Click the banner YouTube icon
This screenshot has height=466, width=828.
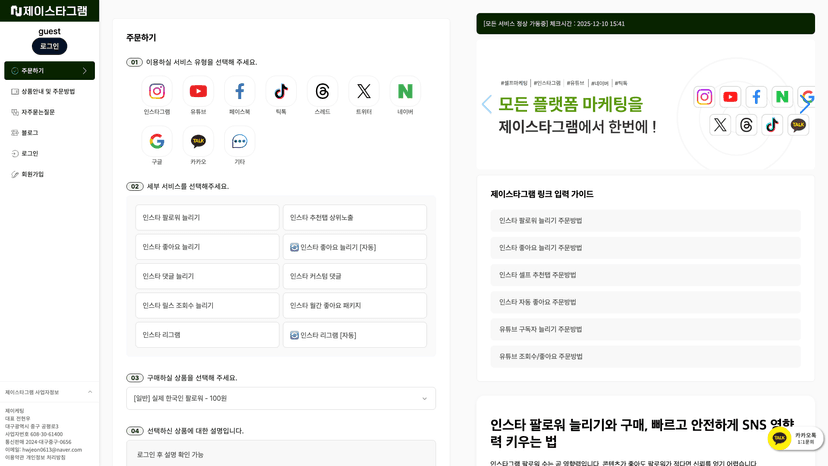pos(730,97)
